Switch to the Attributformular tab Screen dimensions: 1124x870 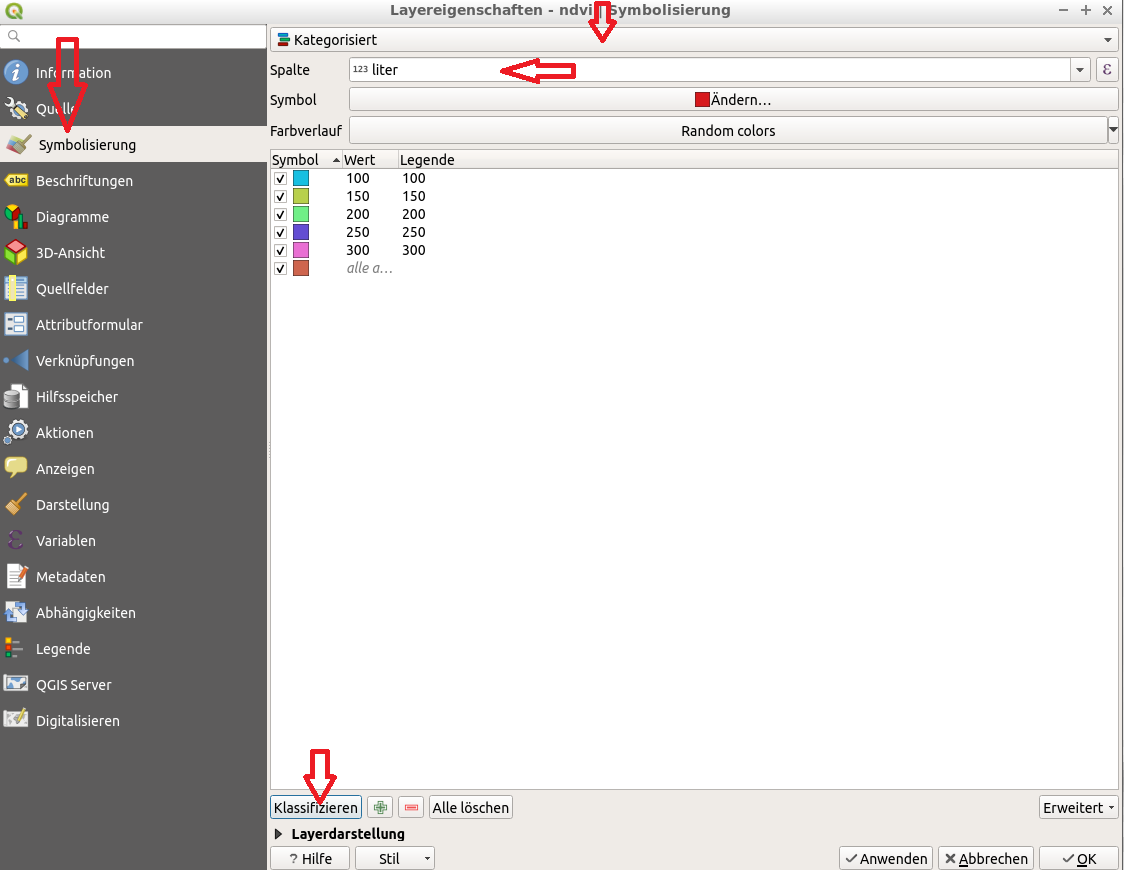[89, 325]
